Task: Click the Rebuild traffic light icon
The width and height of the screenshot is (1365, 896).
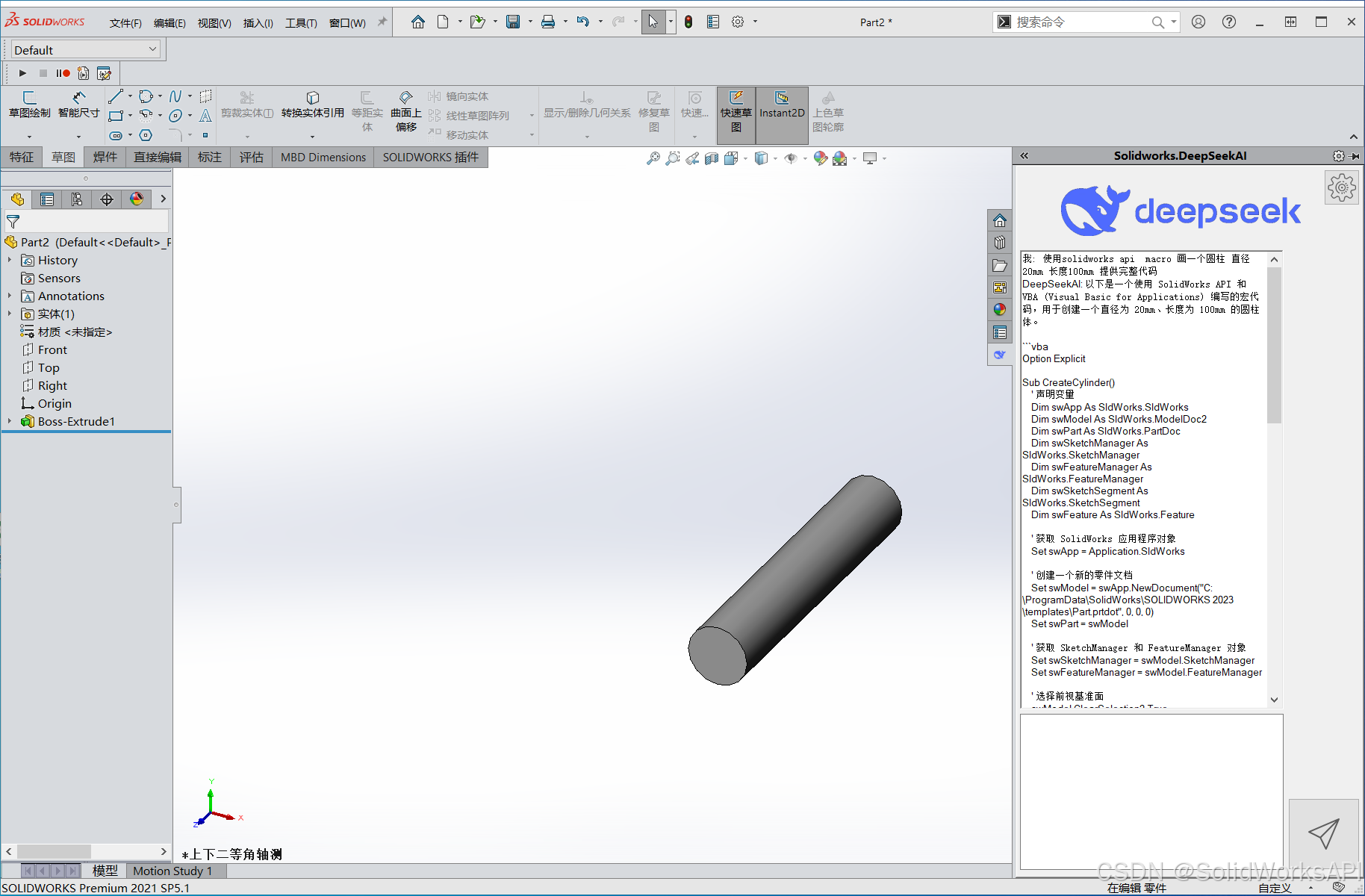Action: coord(688,22)
